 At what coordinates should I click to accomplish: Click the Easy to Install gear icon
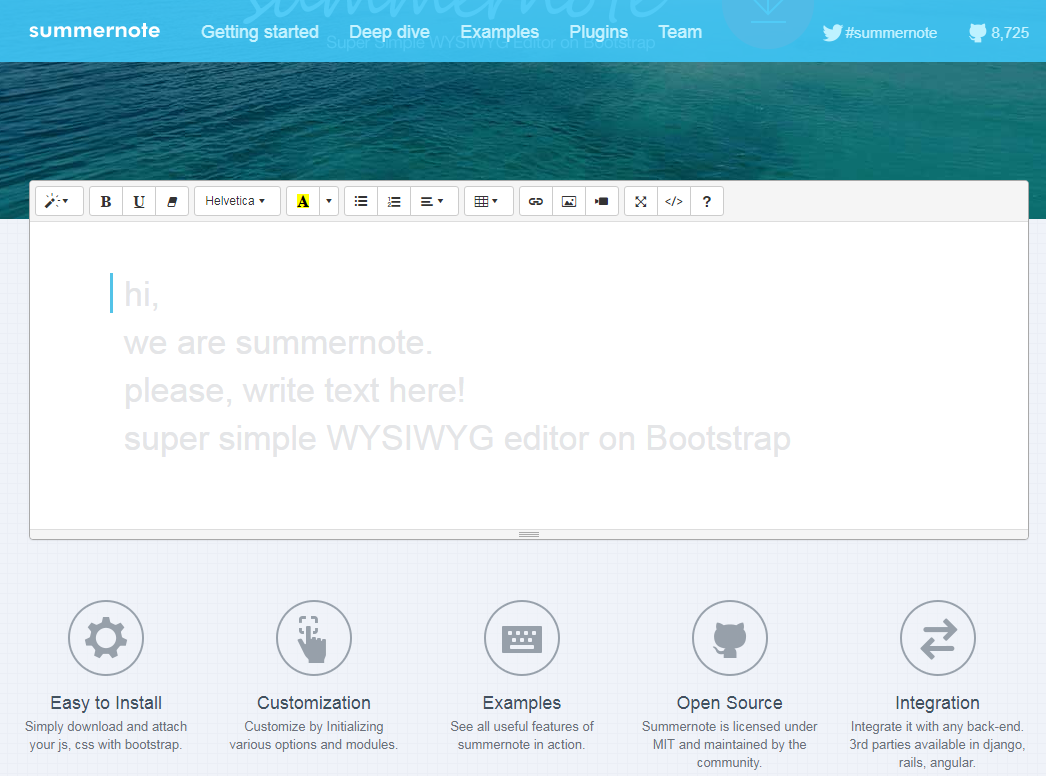[x=106, y=638]
